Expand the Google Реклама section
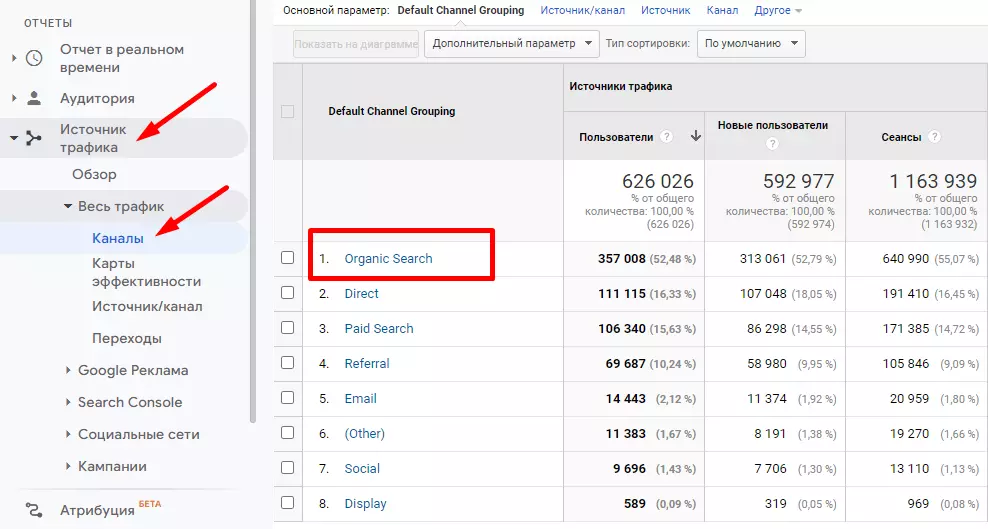The image size is (988, 529). click(x=132, y=370)
